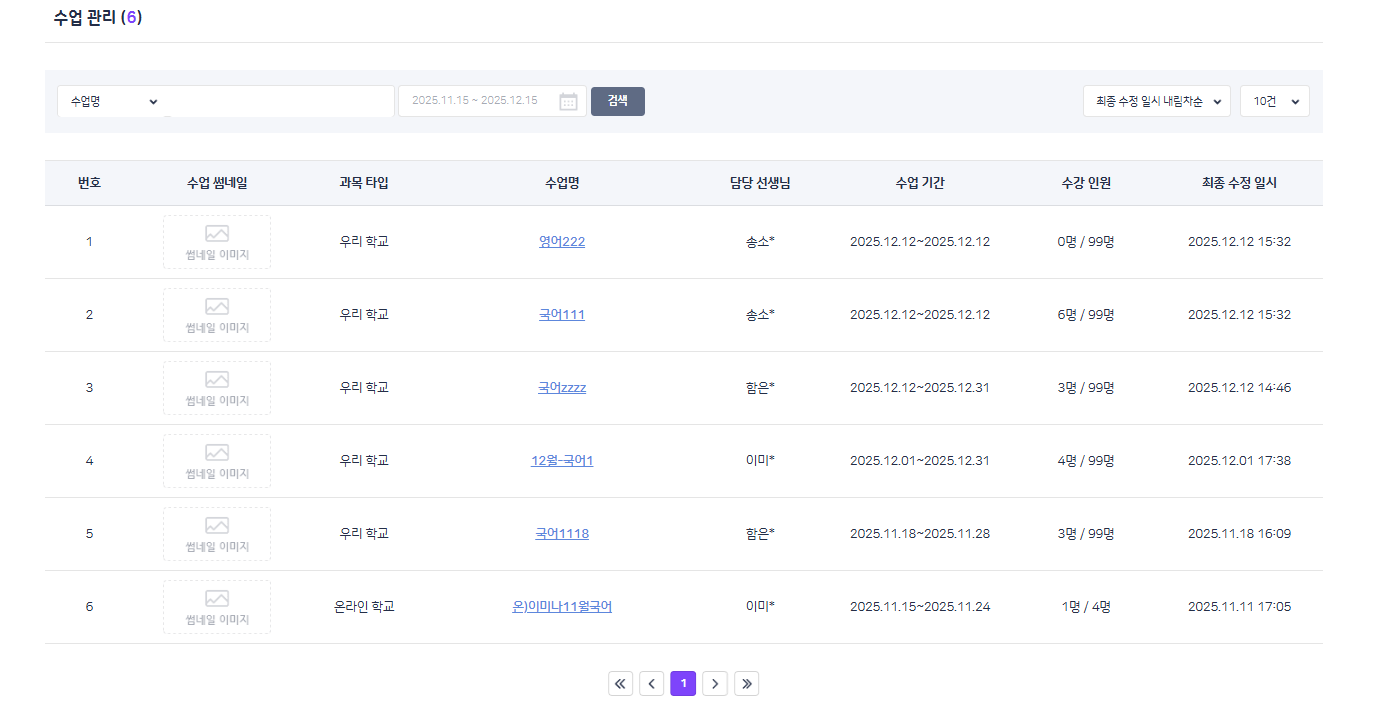
Task: Click the calendar icon in date range field
Action: coord(568,101)
